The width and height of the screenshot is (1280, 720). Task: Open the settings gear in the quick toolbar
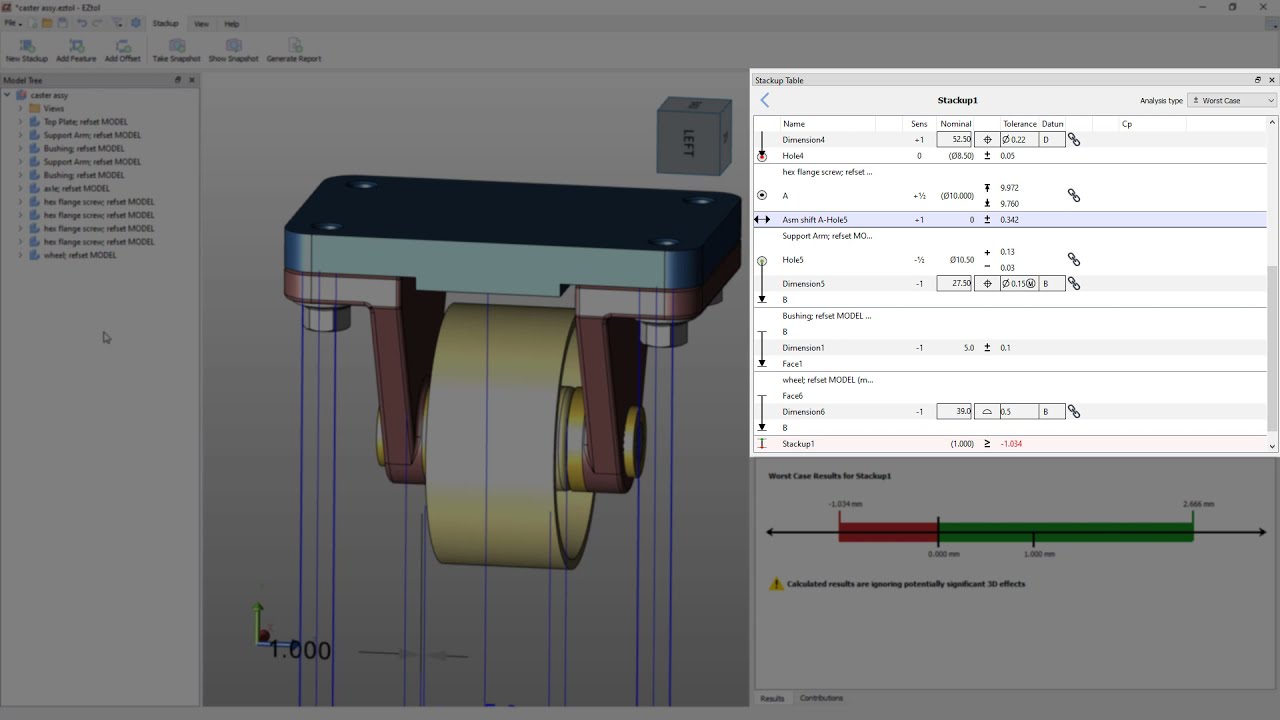[136, 23]
